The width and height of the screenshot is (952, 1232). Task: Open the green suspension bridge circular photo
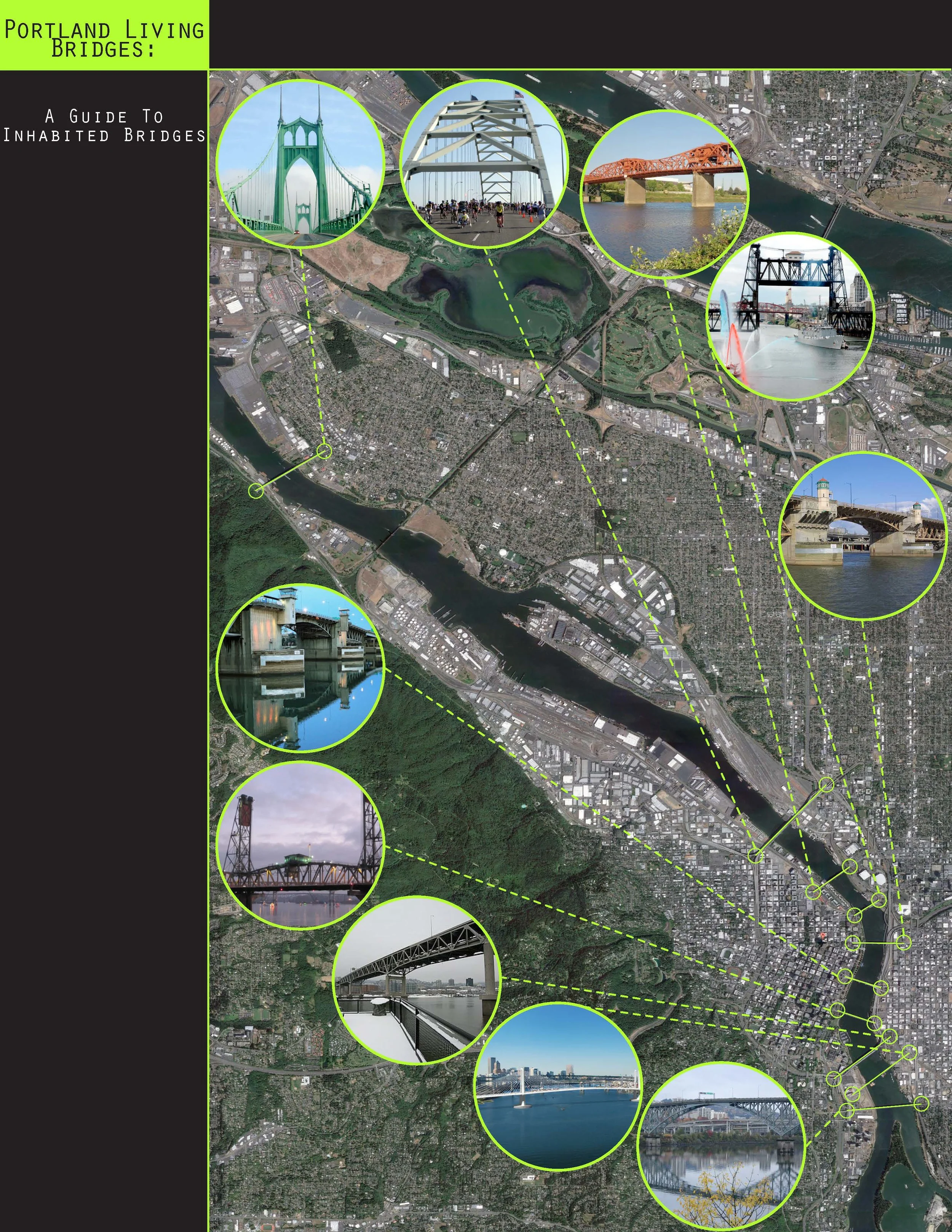[x=300, y=164]
